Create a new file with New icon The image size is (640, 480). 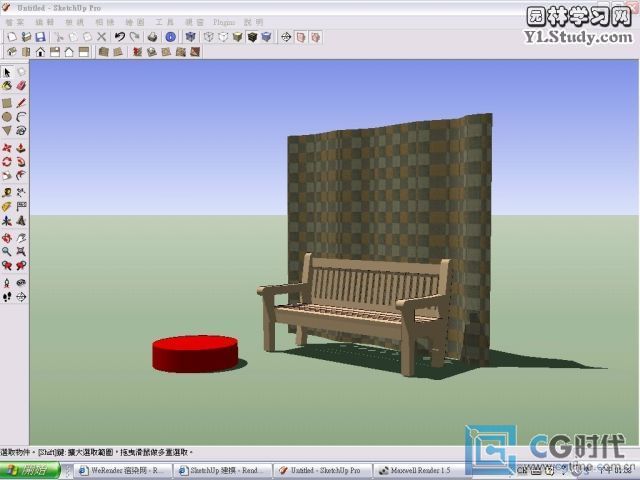pos(12,37)
